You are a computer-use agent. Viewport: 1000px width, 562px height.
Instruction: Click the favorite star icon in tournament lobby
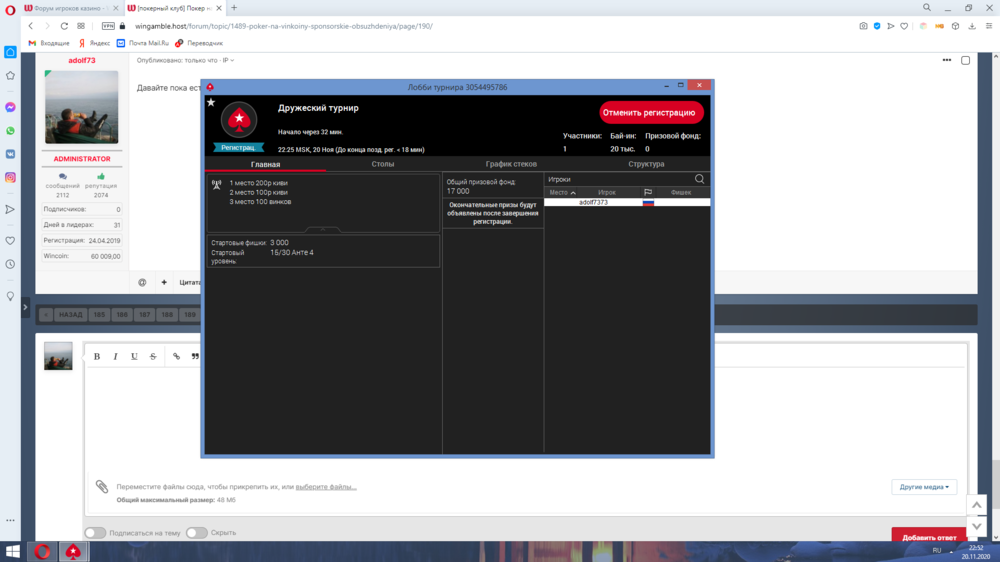point(211,102)
